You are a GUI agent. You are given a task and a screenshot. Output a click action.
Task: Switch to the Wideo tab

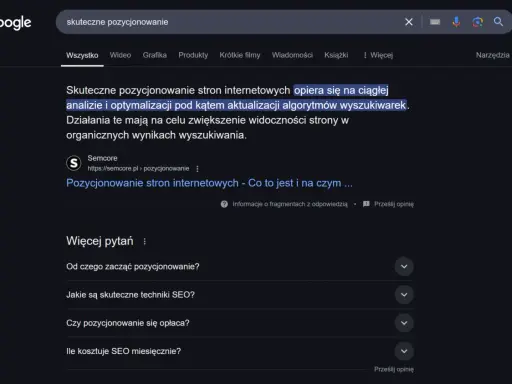[120, 55]
